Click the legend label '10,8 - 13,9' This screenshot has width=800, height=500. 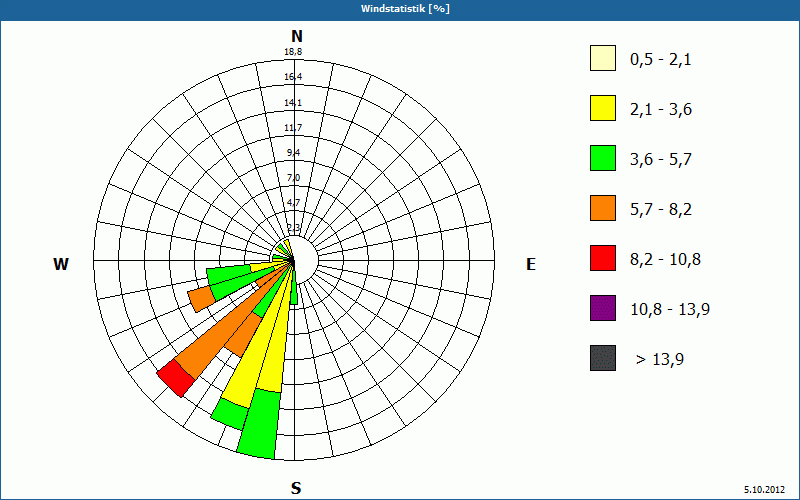pyautogui.click(x=670, y=310)
